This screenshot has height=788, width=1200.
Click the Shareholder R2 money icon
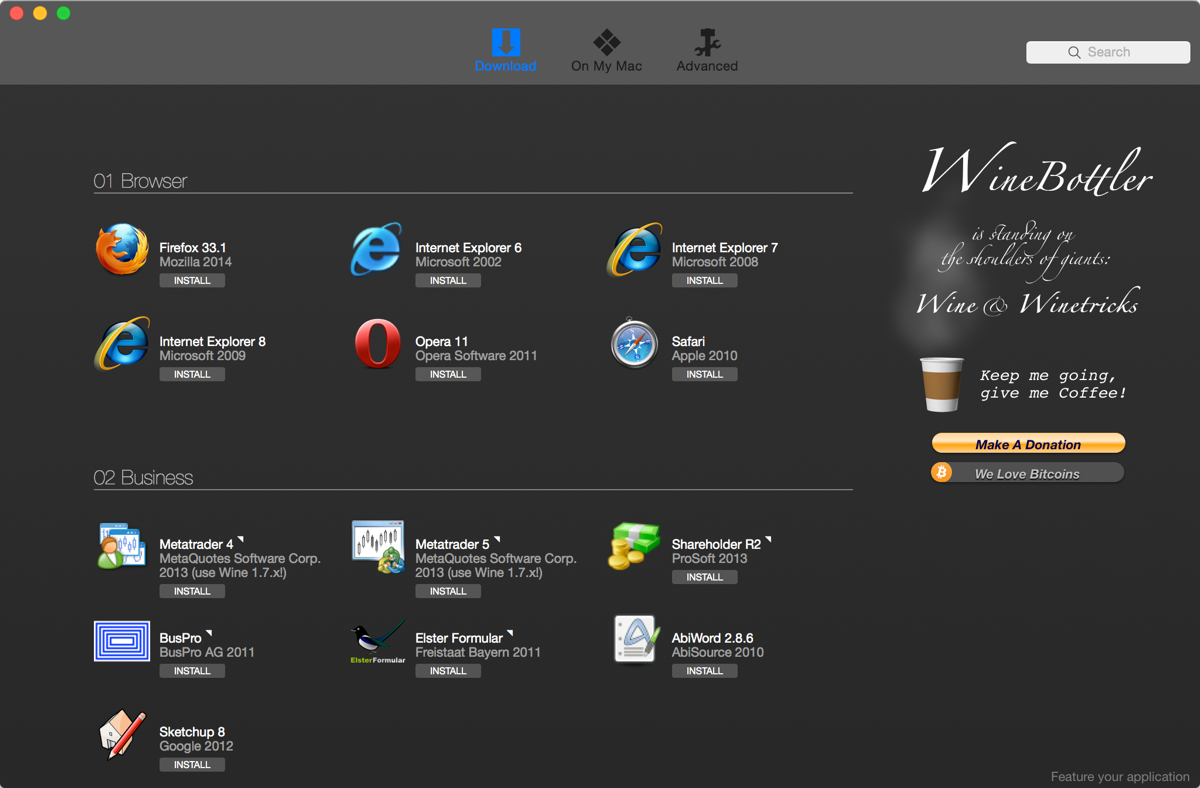tap(634, 546)
